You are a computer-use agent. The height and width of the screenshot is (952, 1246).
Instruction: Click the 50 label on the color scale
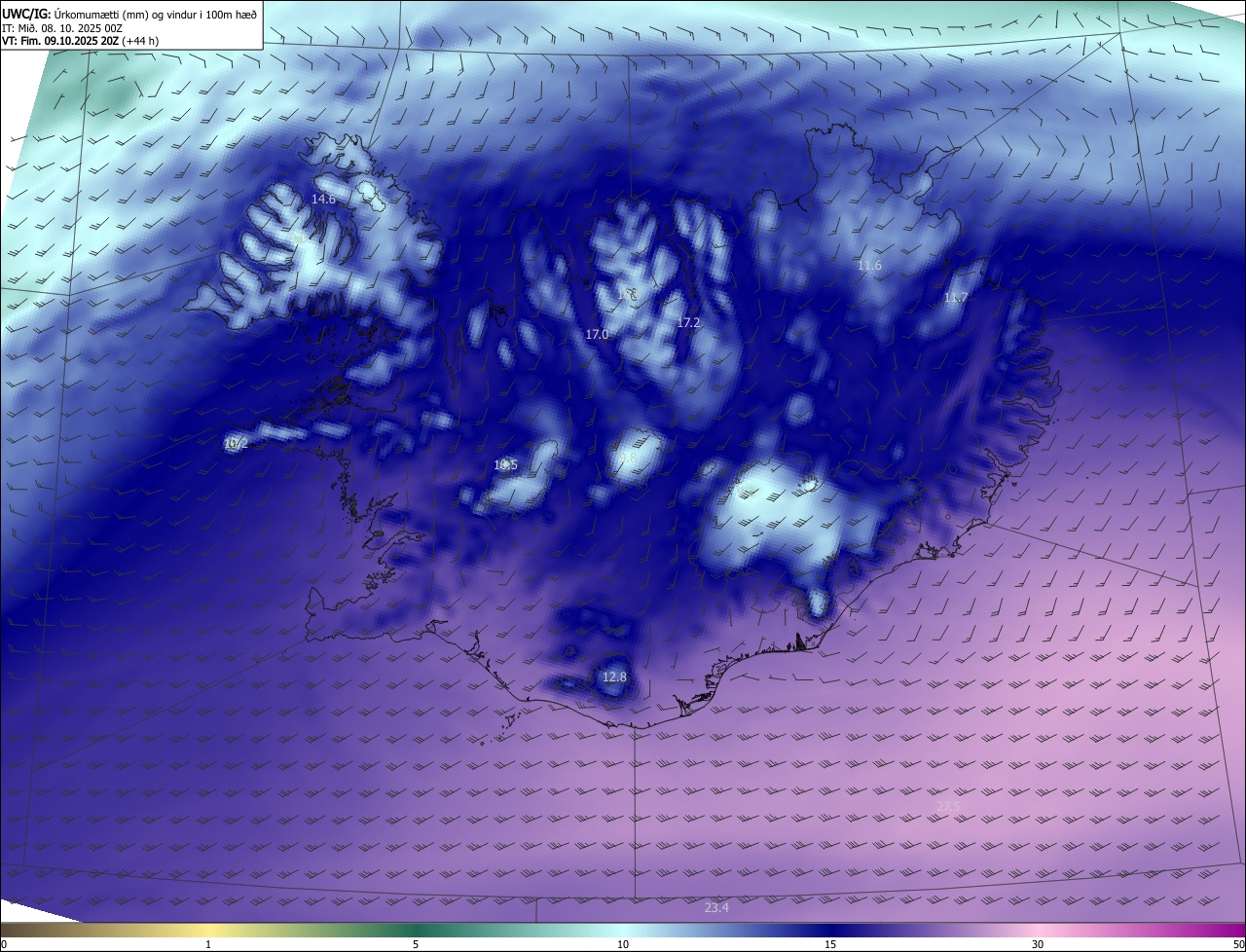(1238, 944)
